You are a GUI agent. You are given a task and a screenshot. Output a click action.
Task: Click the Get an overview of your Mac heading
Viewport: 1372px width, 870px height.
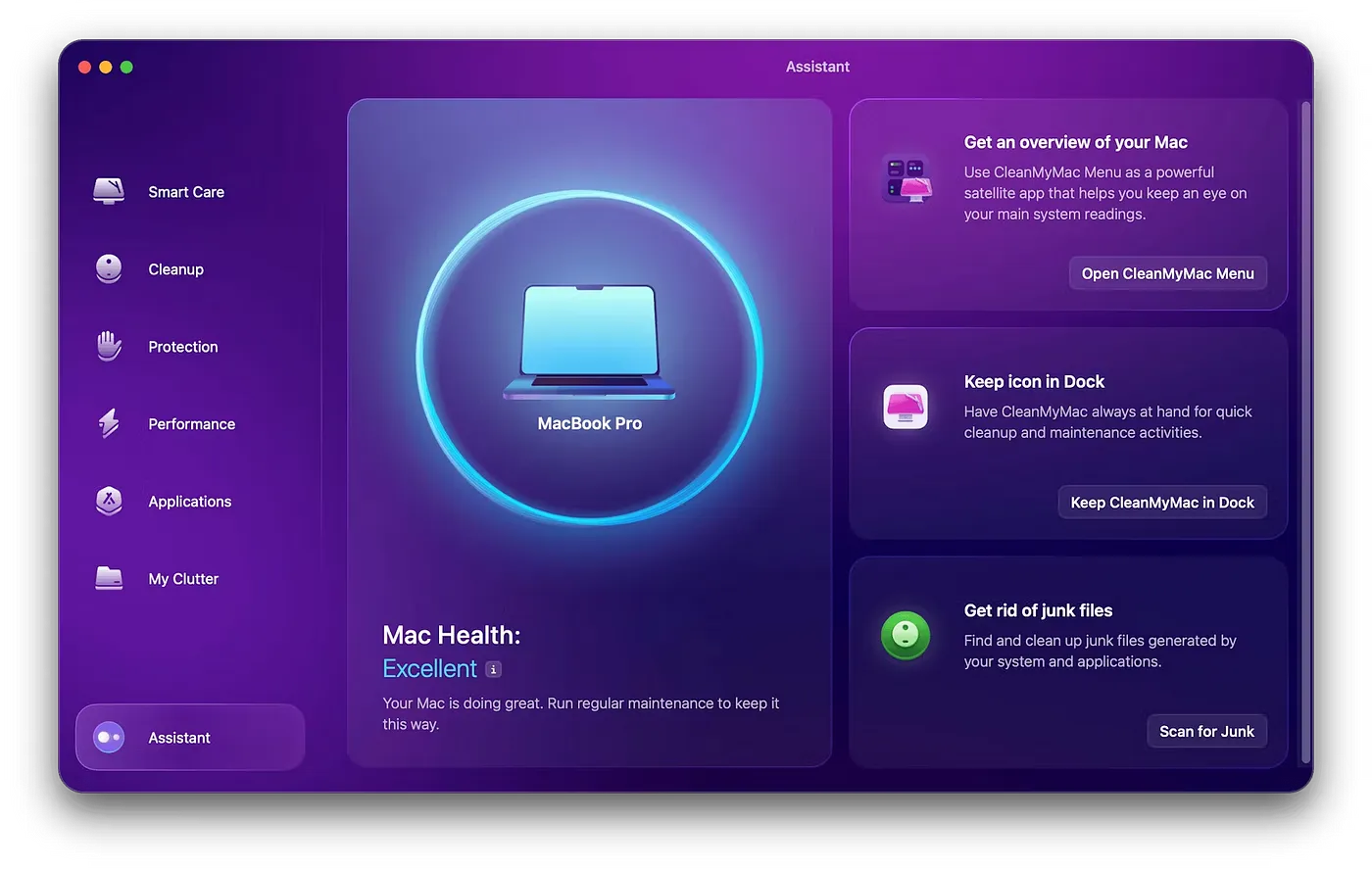[x=1075, y=142]
